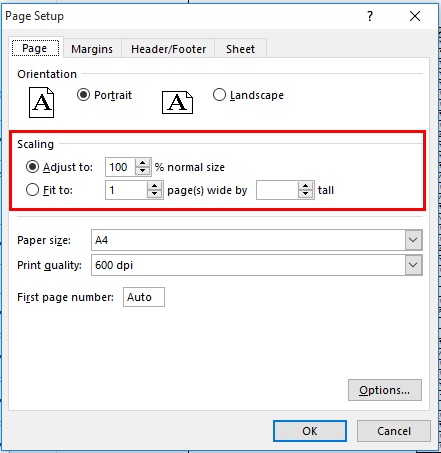Open the Sheet tab
The image size is (441, 453).
click(x=240, y=49)
